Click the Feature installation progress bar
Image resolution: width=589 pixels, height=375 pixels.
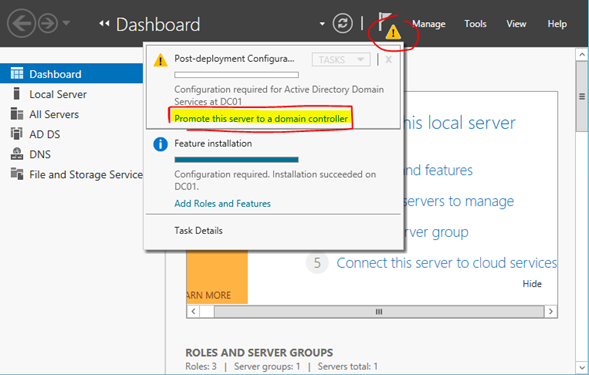tap(236, 160)
